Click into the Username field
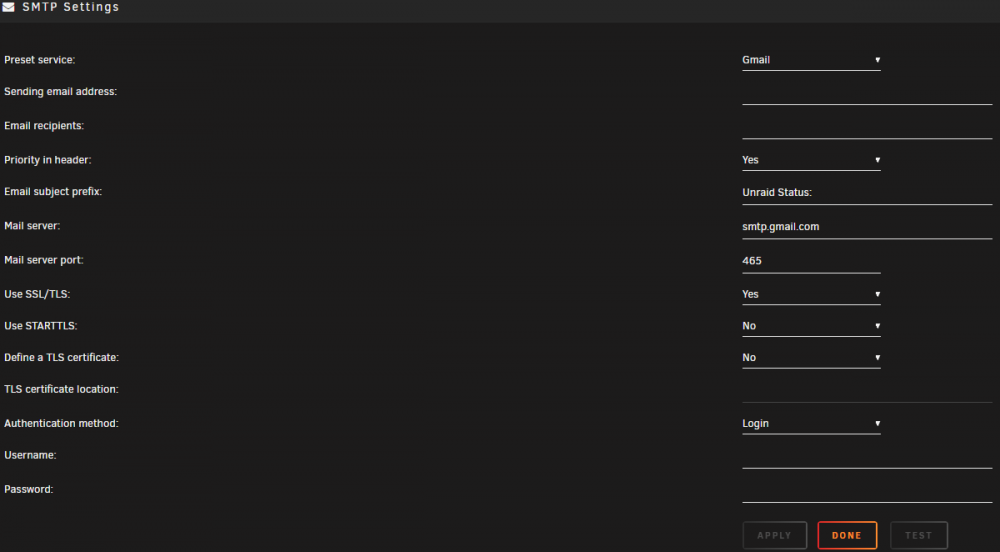 [x=867, y=457]
